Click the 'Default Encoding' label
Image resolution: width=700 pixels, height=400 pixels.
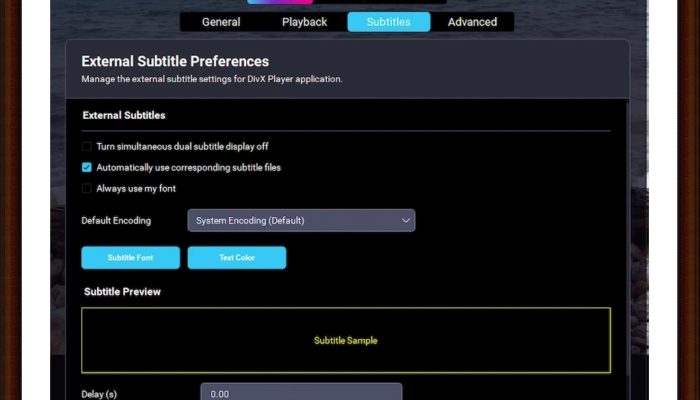(116, 220)
